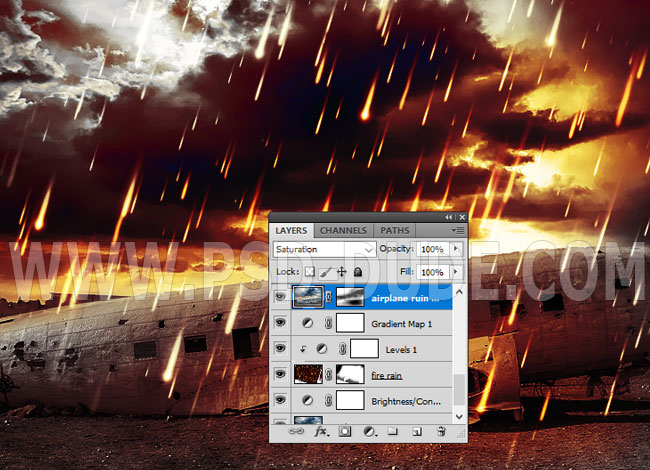Create new fill or adjustment layer
The image size is (650, 470).
coord(369,432)
